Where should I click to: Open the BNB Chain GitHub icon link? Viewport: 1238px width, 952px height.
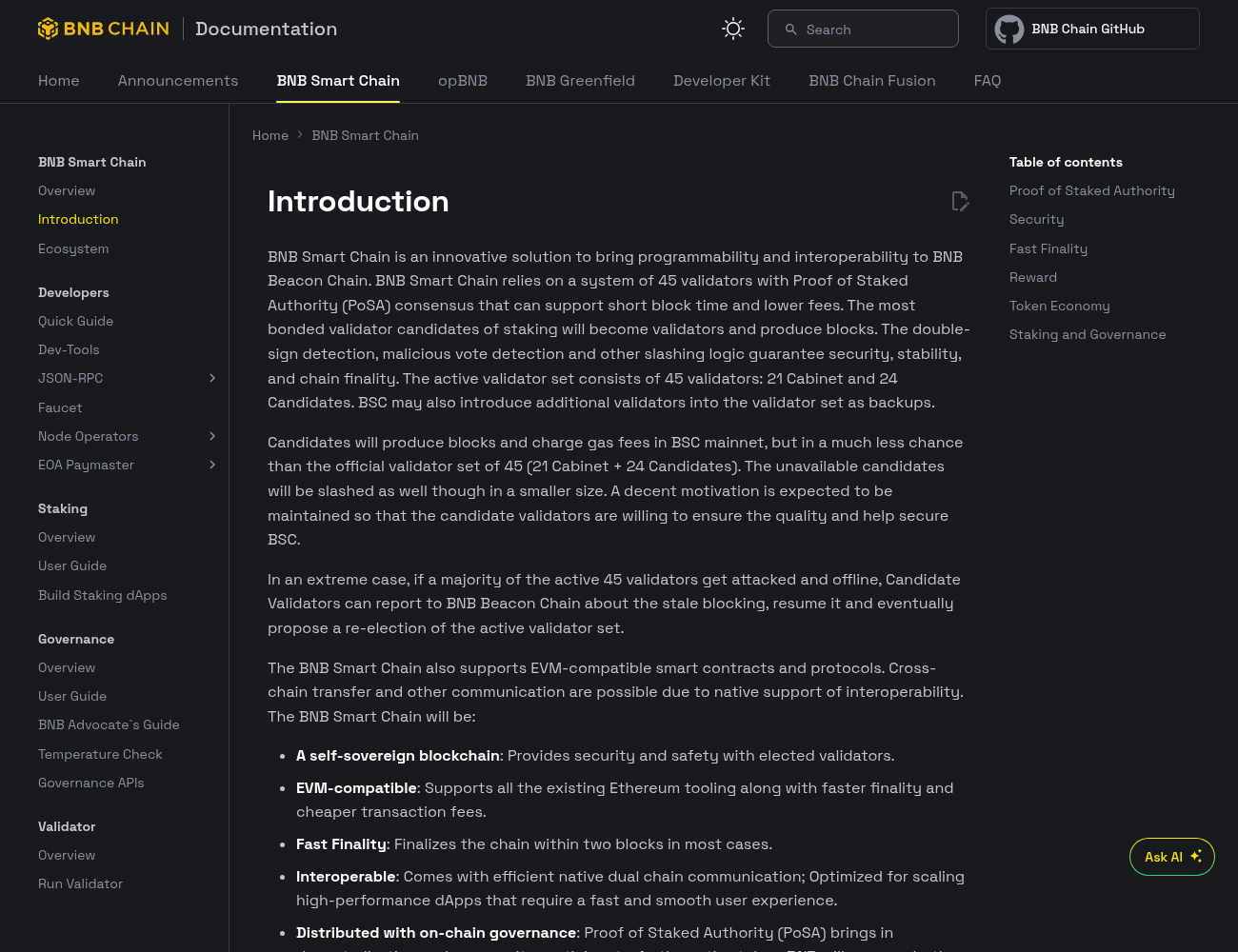coord(1009,30)
